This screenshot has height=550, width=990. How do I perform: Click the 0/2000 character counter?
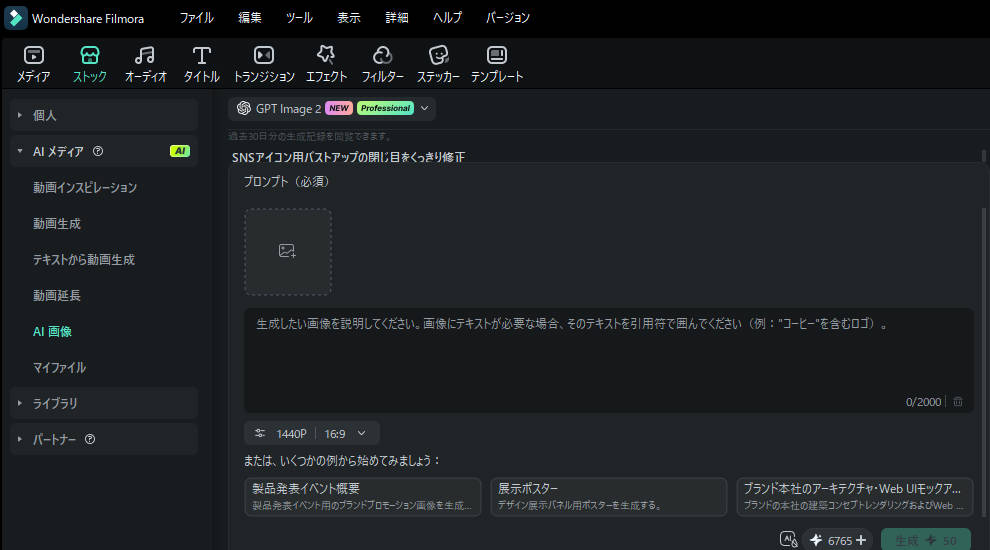tap(923, 402)
